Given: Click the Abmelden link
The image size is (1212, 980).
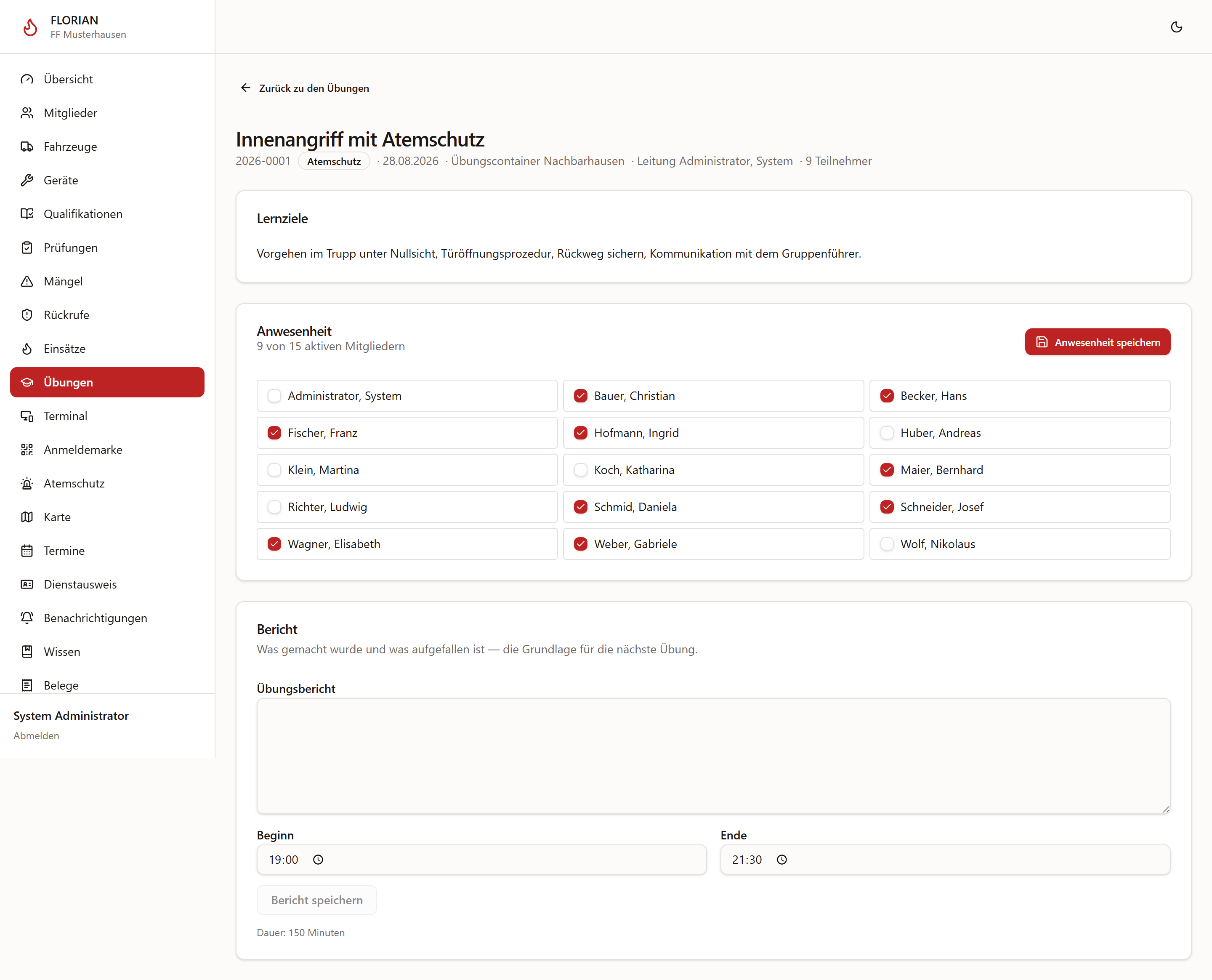Looking at the screenshot, I should [36, 735].
